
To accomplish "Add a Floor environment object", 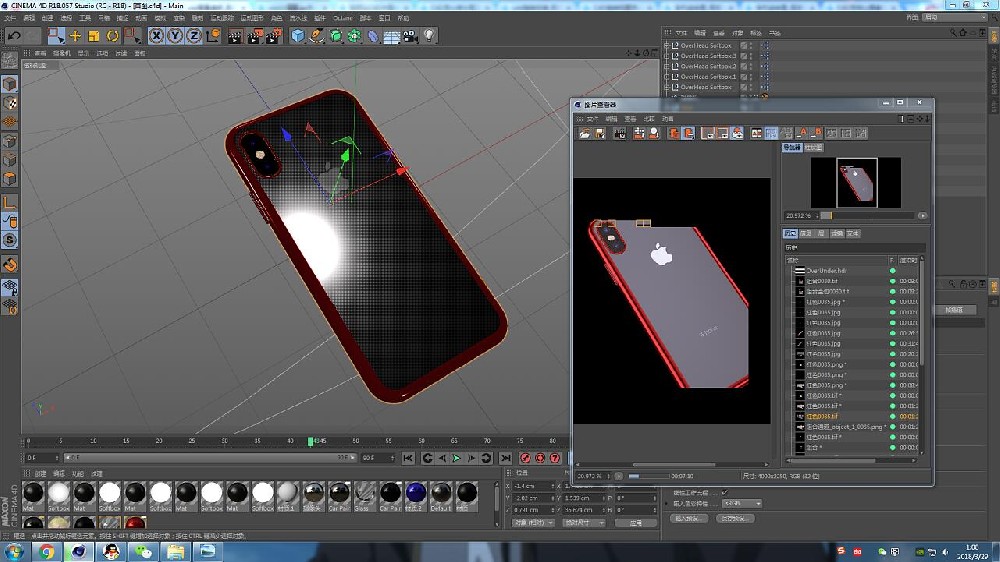I will pos(392,37).
